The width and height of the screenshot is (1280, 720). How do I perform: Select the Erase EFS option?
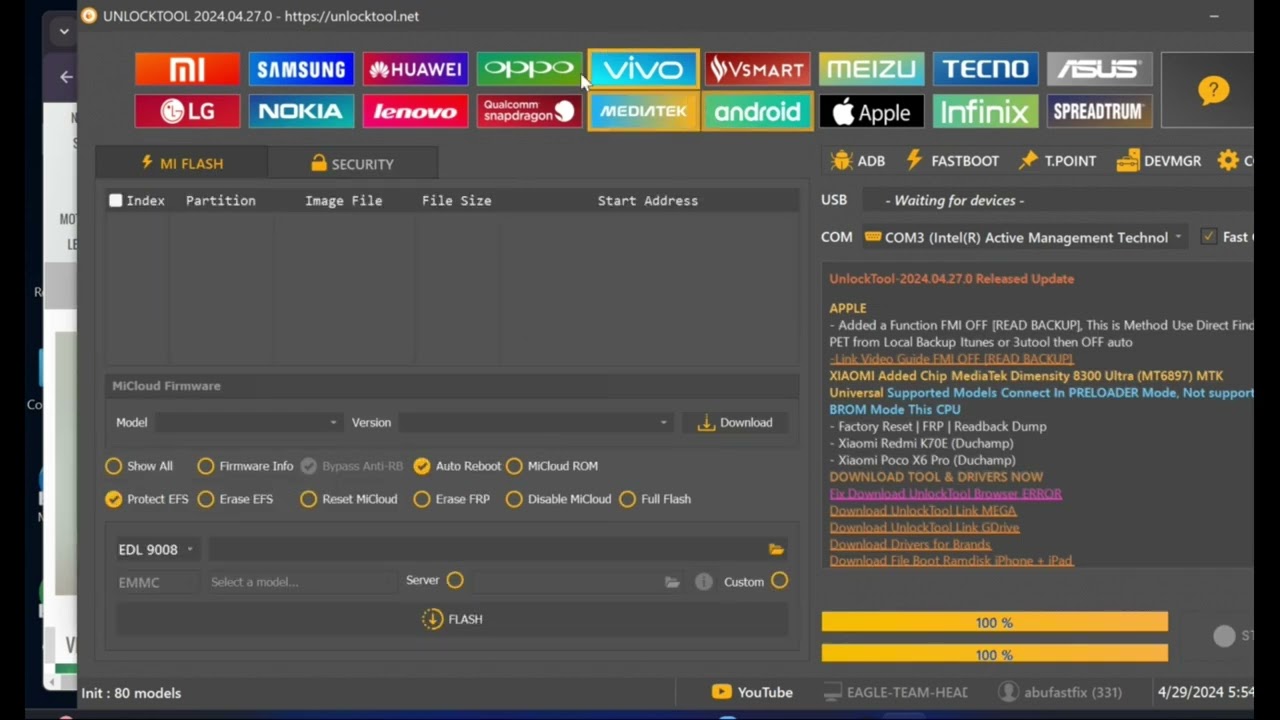[x=235, y=499]
